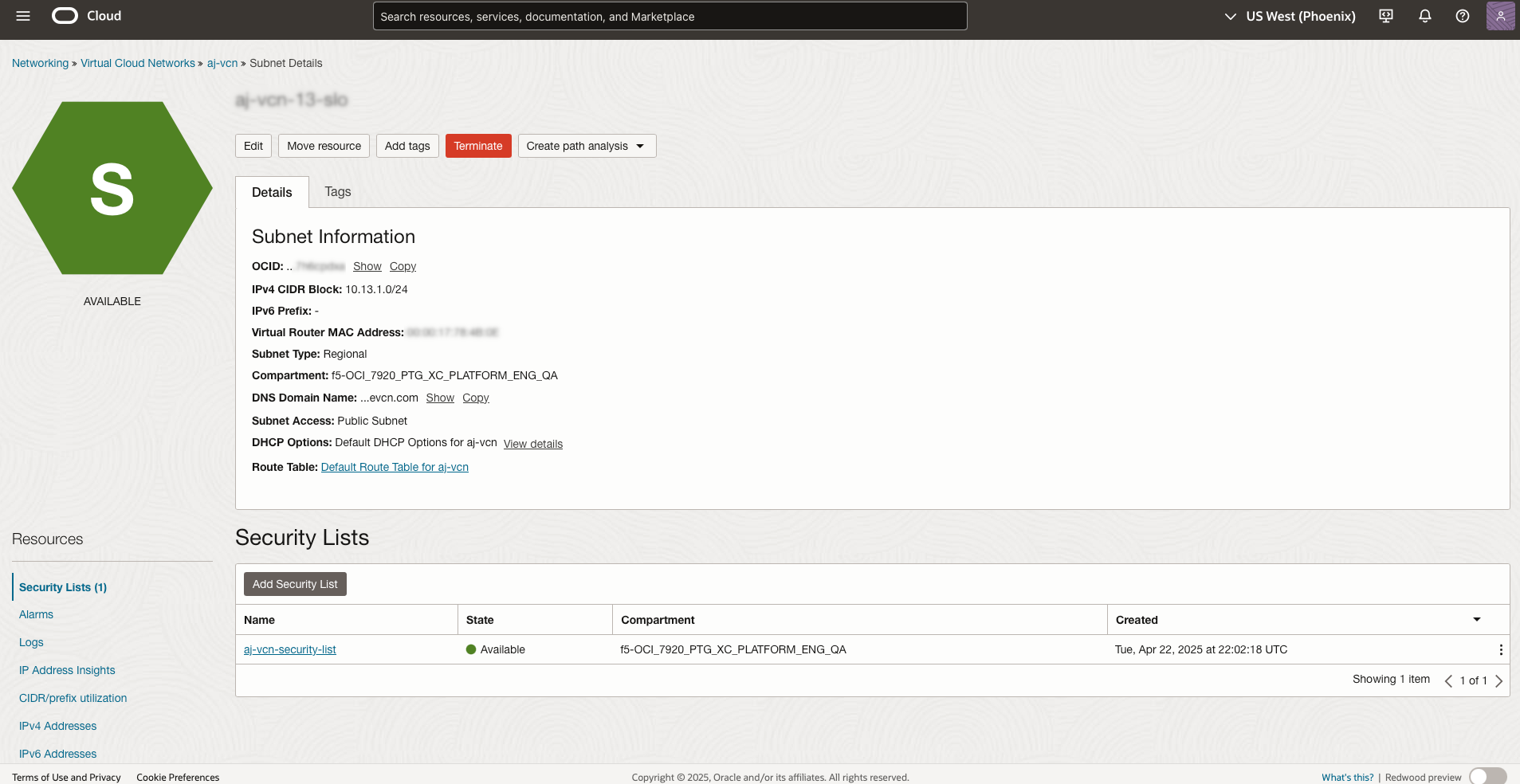The height and width of the screenshot is (784, 1520).
Task: Switch to the Tags tab
Action: [337, 192]
